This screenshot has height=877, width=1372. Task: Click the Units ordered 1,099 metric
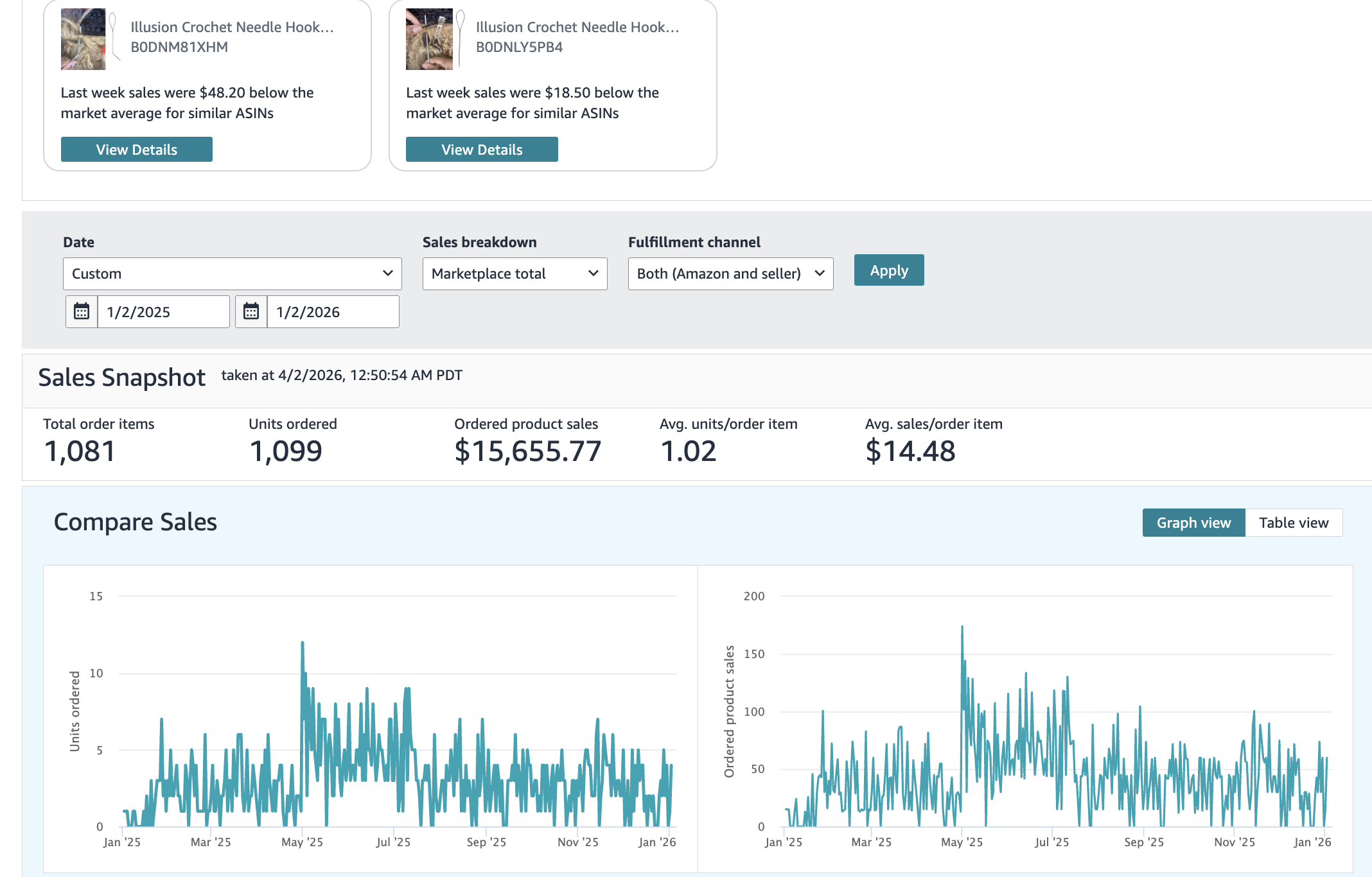click(286, 451)
